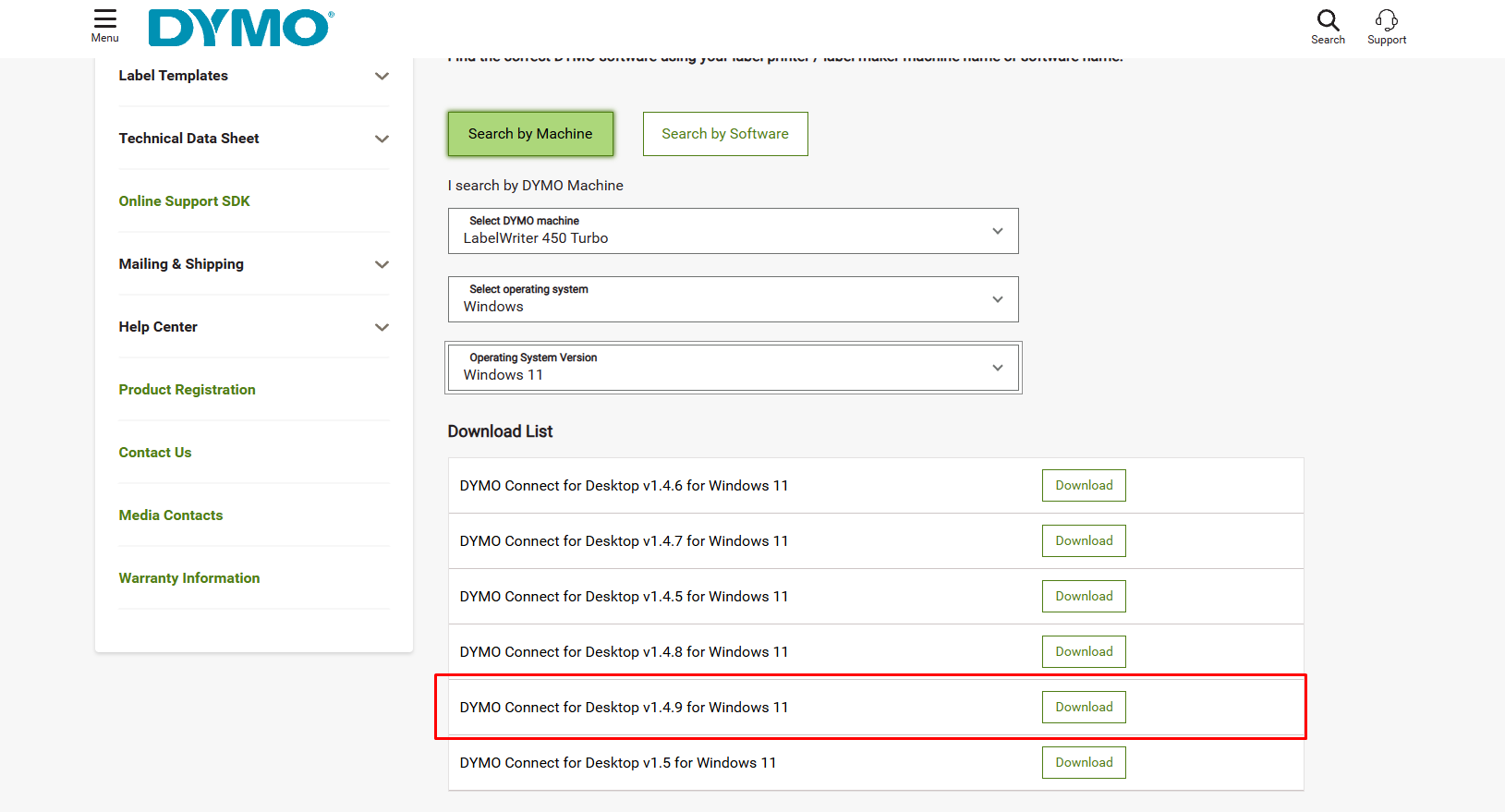
Task: Download DYMO Connect v1.4.6 for Windows 11
Action: pos(1084,486)
